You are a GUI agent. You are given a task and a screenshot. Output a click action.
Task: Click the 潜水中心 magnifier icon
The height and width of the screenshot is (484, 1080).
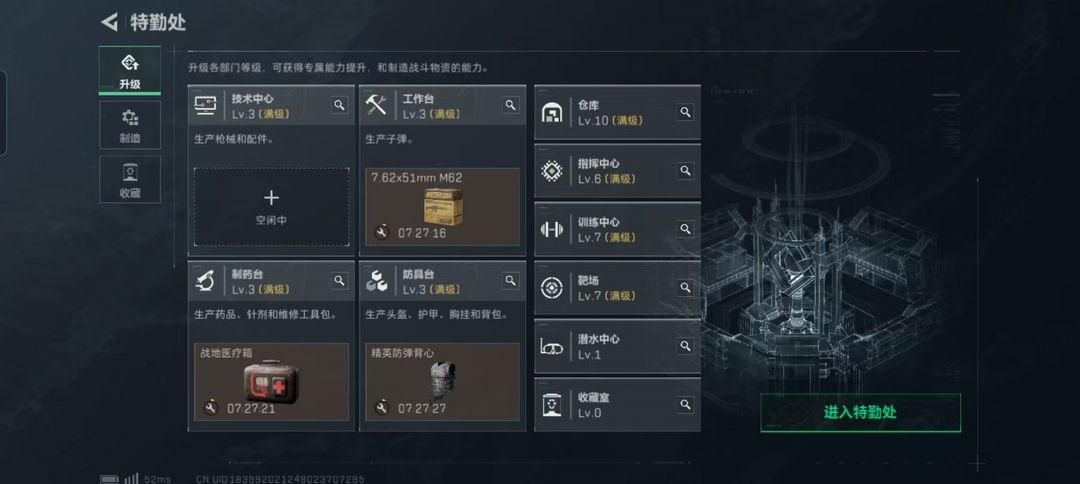(685, 346)
